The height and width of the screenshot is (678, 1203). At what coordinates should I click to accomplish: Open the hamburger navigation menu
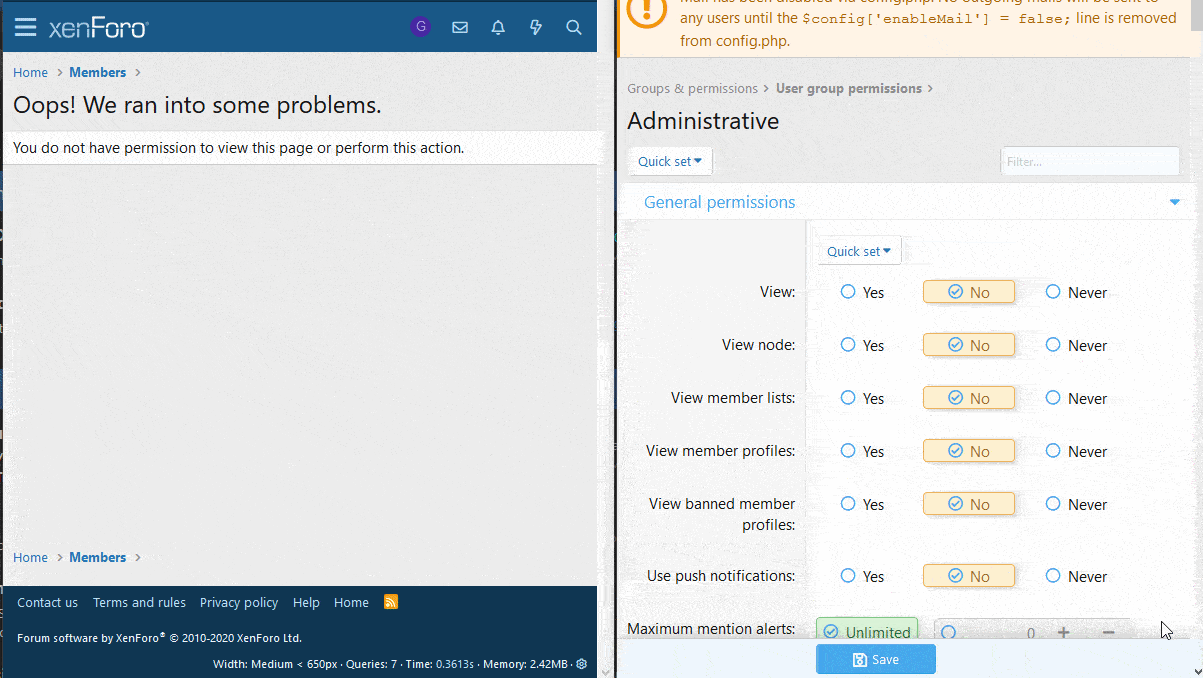click(25, 27)
